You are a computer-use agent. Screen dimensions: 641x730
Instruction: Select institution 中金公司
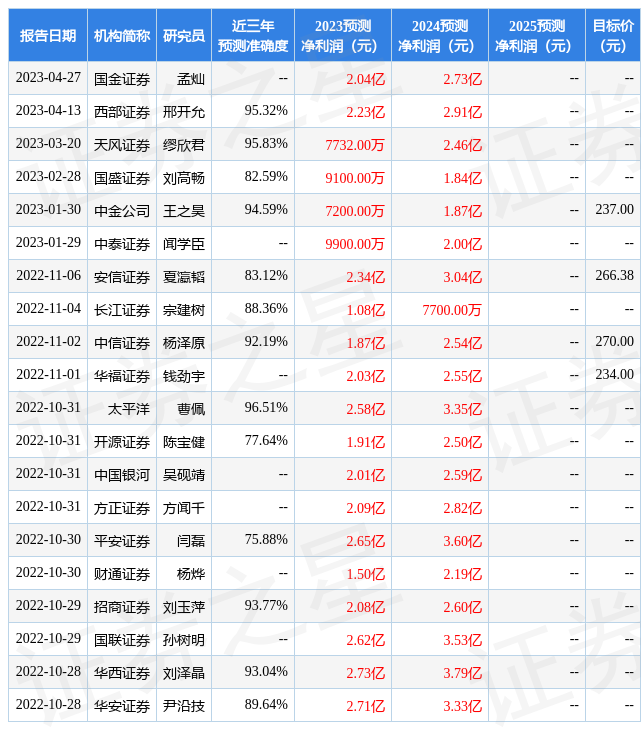pyautogui.click(x=122, y=211)
